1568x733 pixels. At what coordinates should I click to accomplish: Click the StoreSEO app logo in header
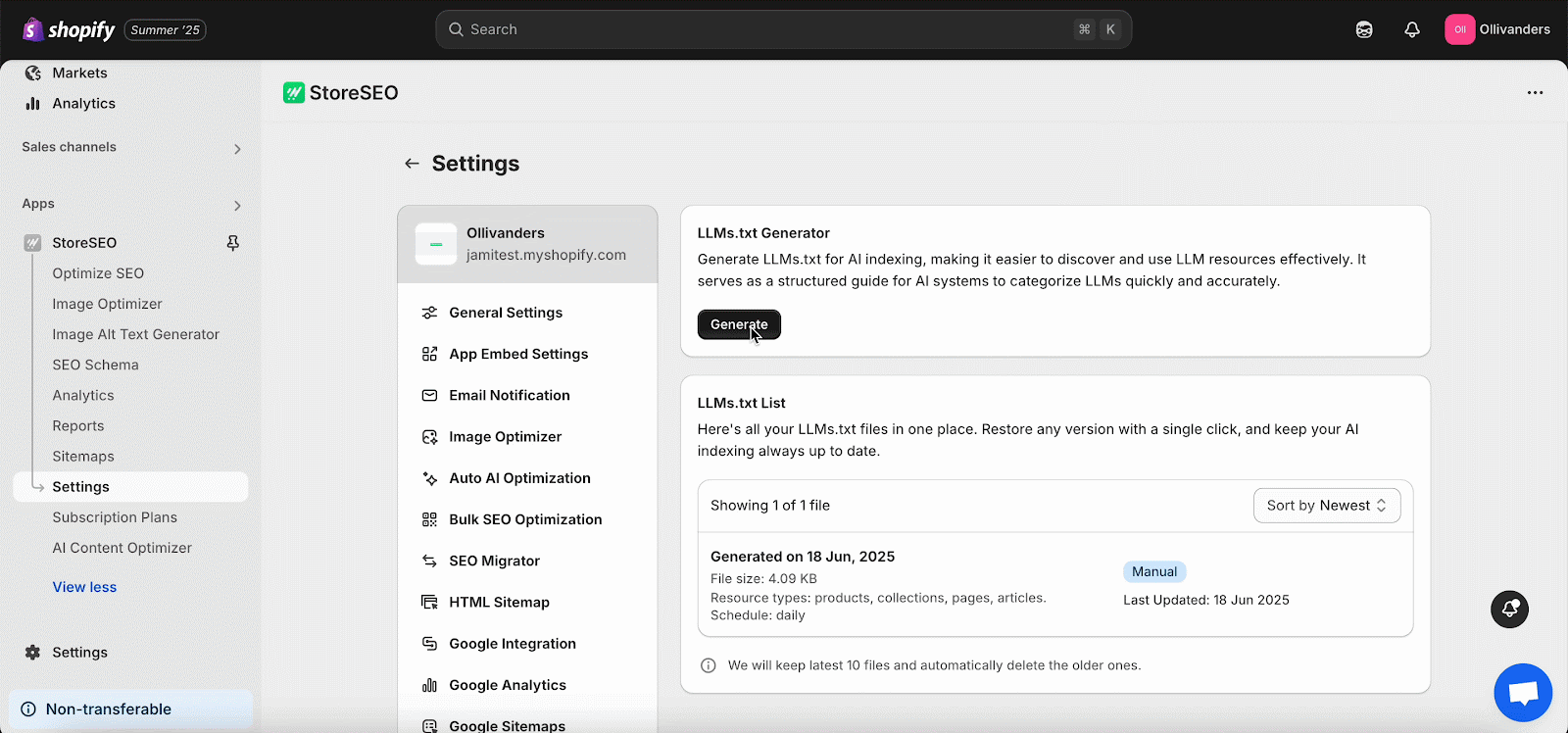coord(294,92)
